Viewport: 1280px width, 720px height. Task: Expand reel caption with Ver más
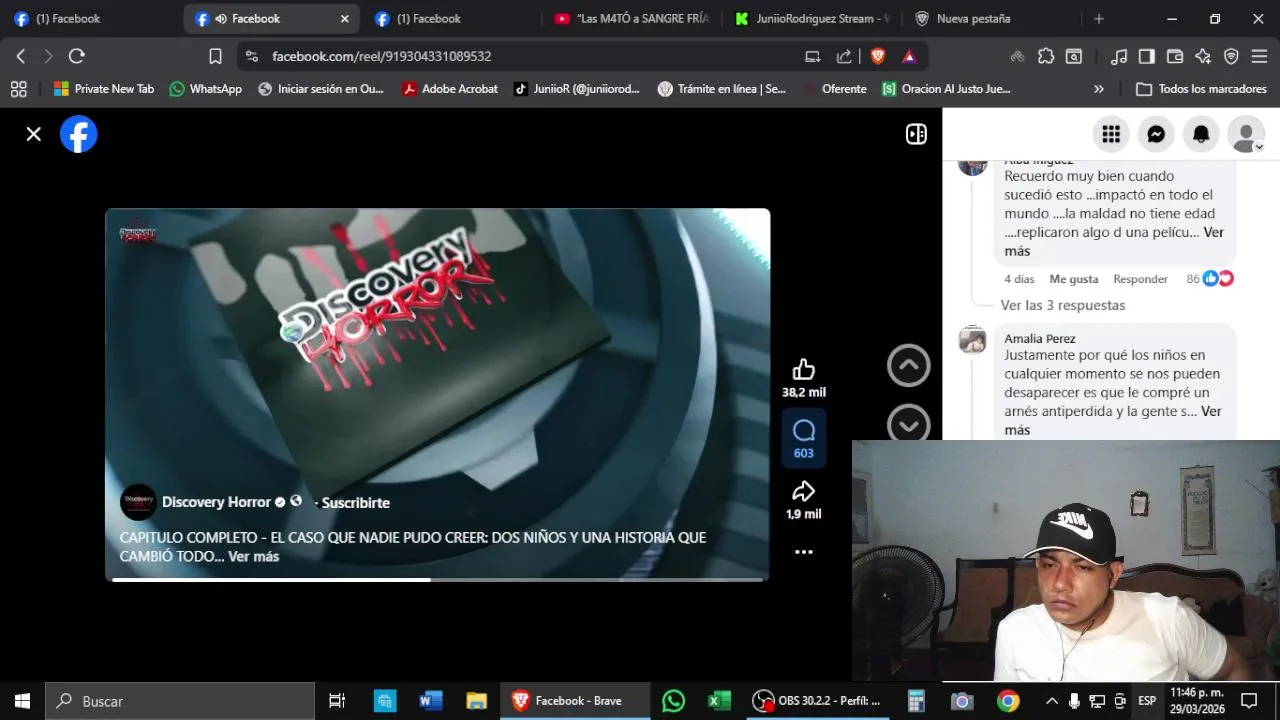point(253,556)
